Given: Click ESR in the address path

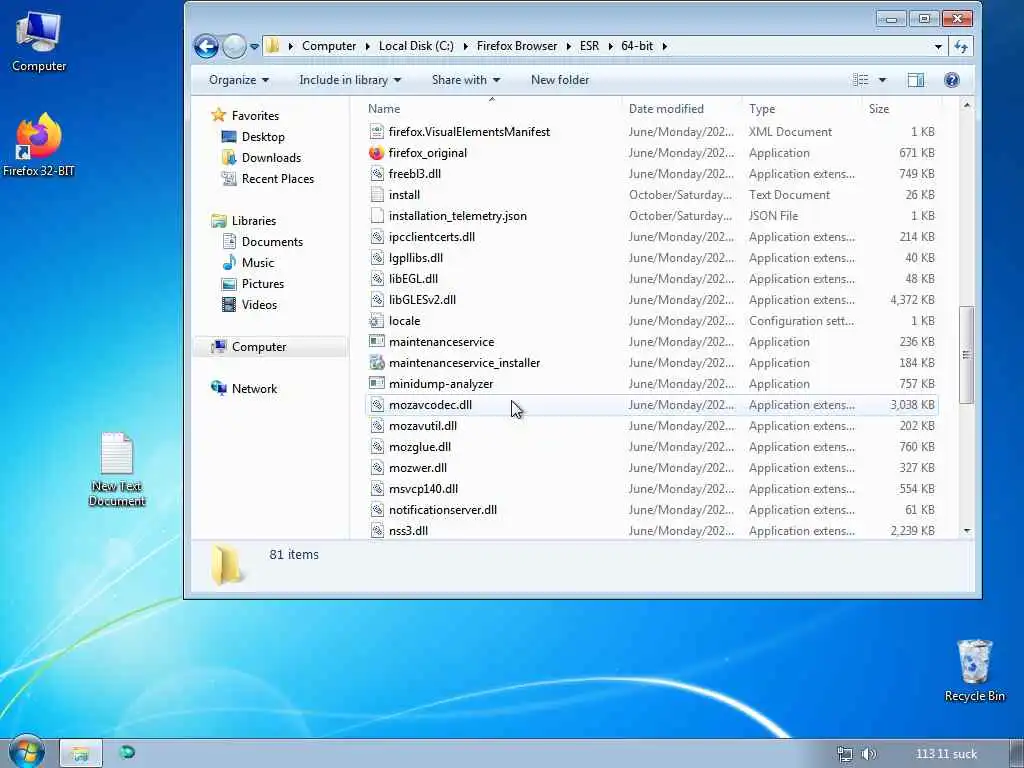Looking at the screenshot, I should [x=589, y=46].
